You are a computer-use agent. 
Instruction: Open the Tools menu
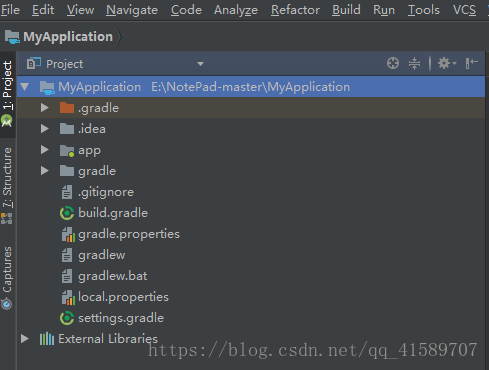(424, 10)
